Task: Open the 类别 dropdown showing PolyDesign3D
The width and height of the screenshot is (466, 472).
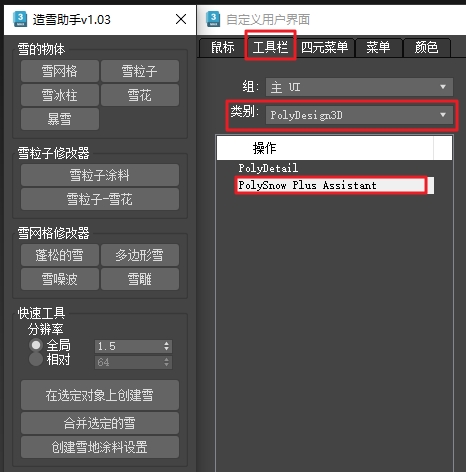Action: click(359, 115)
